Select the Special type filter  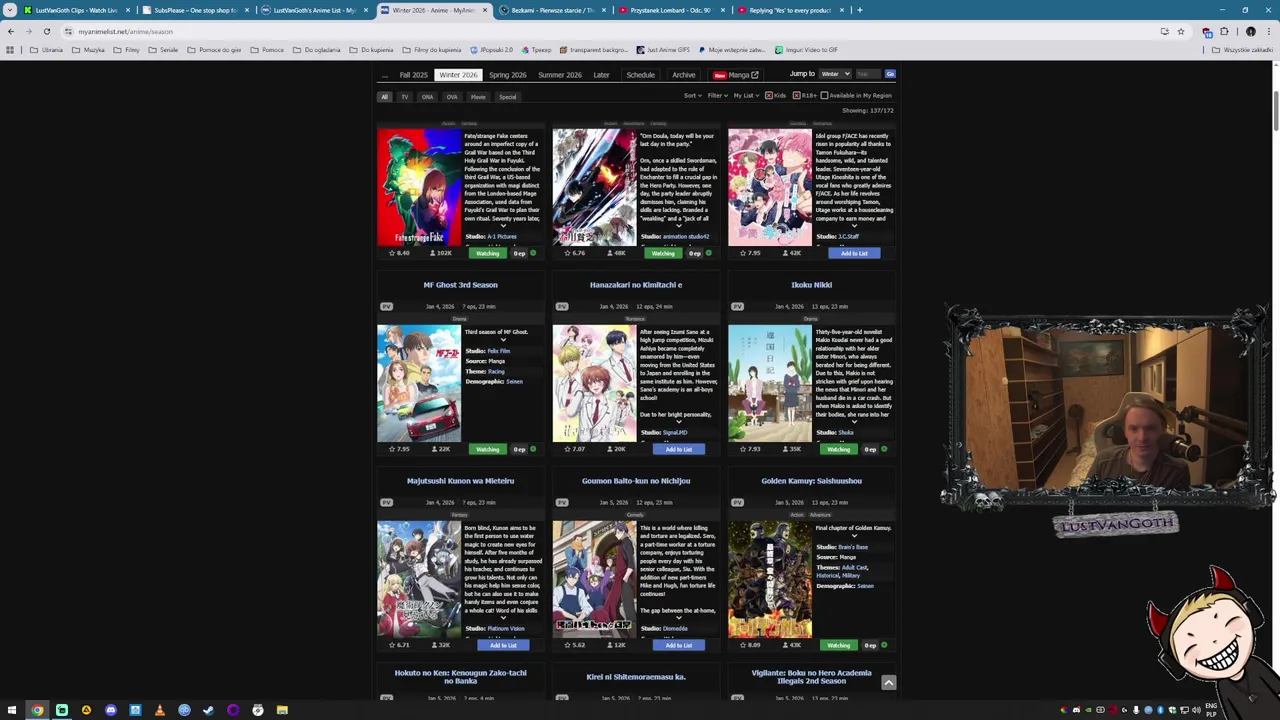[x=508, y=97]
